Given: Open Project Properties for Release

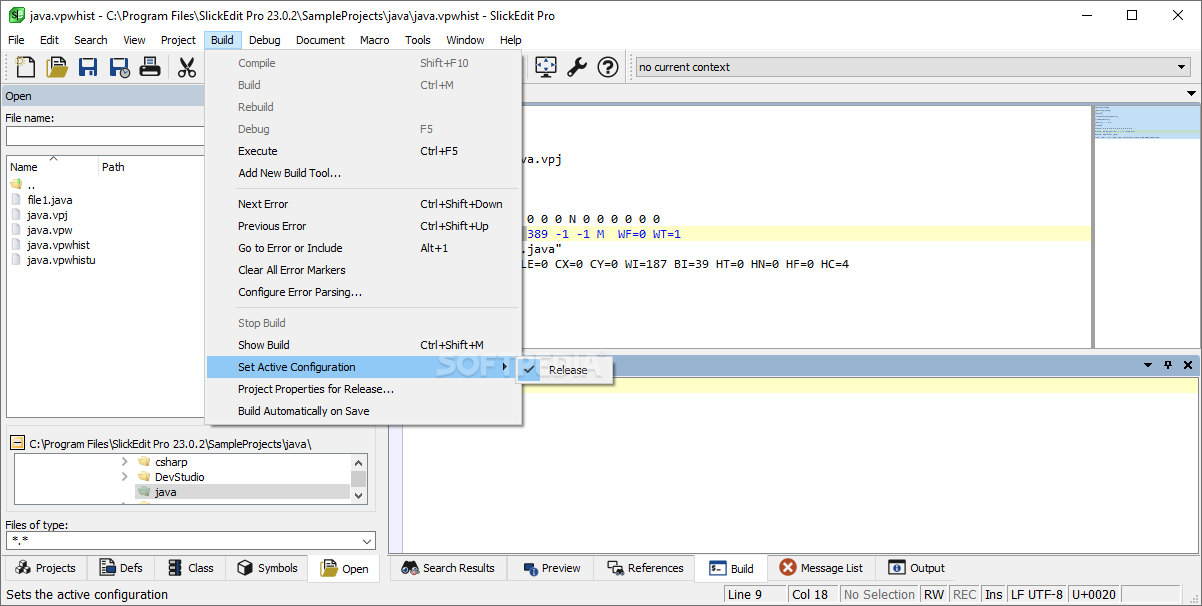Looking at the screenshot, I should pyautogui.click(x=363, y=389).
